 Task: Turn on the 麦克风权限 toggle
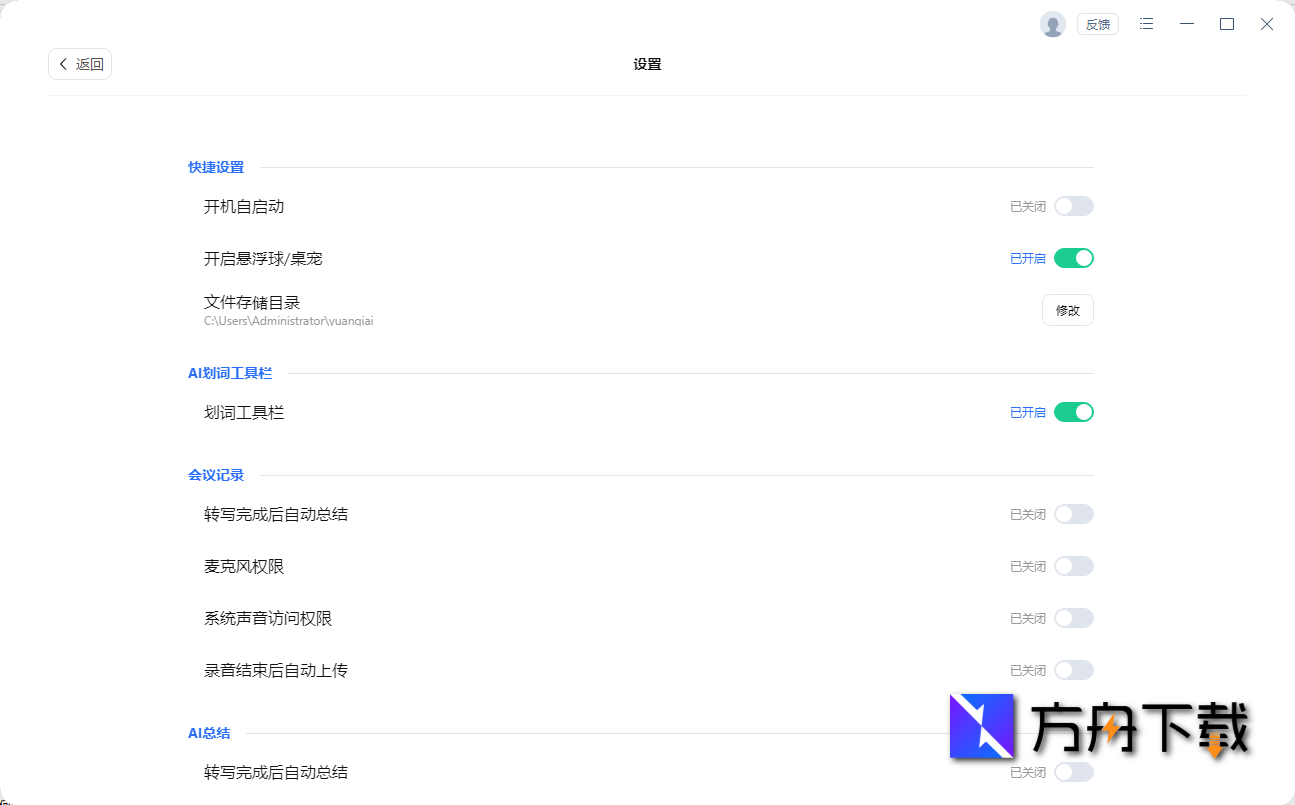click(1073, 566)
